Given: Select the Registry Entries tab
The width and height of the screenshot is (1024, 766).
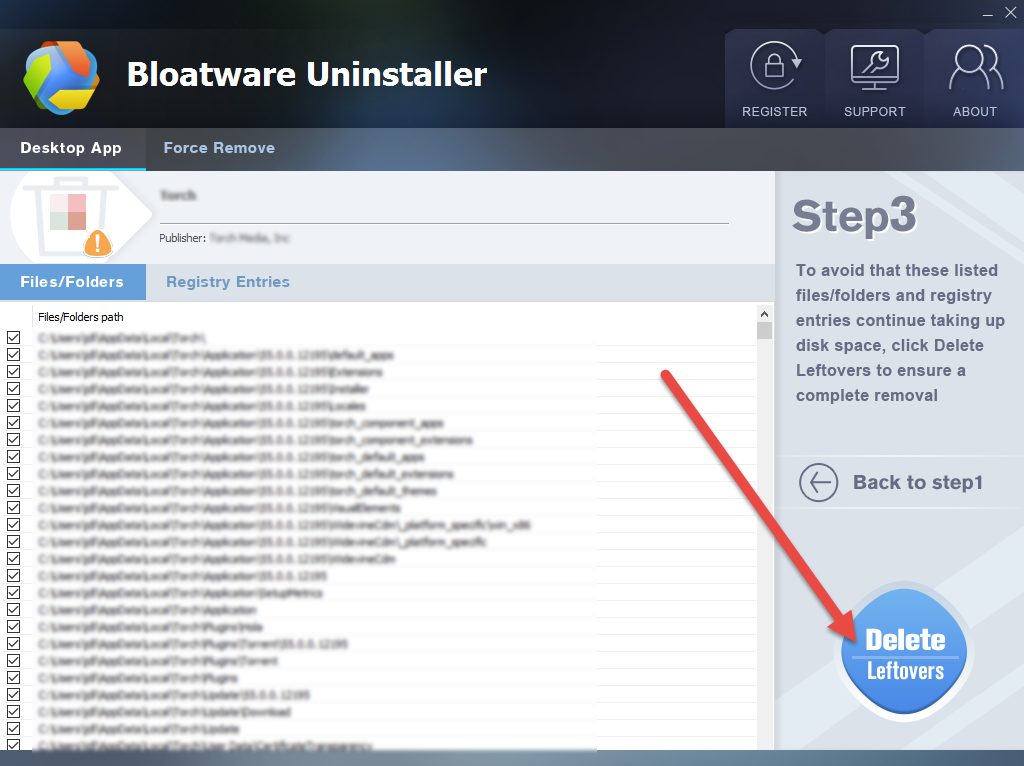Looking at the screenshot, I should pos(228,282).
